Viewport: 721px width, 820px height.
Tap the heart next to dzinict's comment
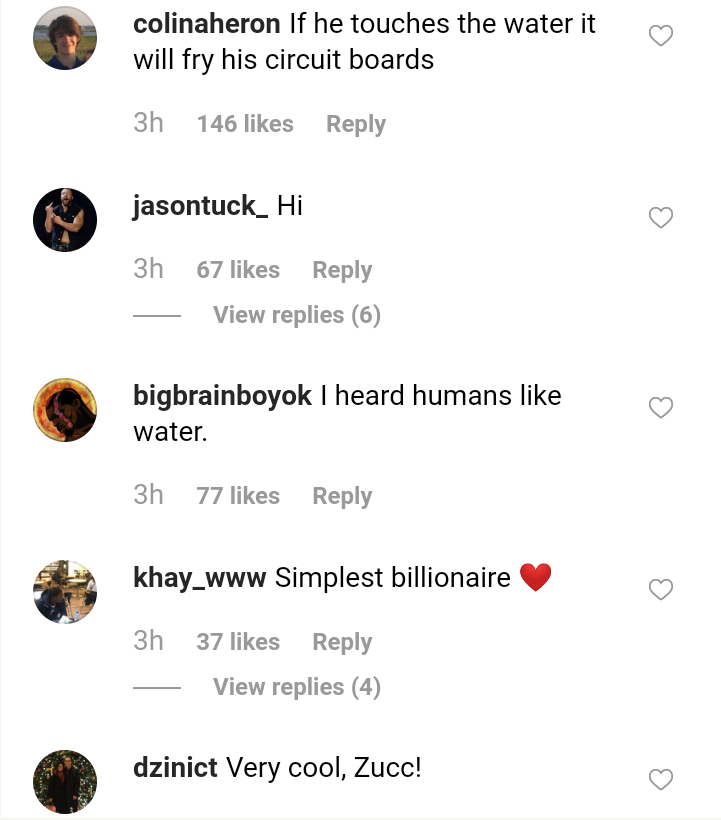coord(661,780)
